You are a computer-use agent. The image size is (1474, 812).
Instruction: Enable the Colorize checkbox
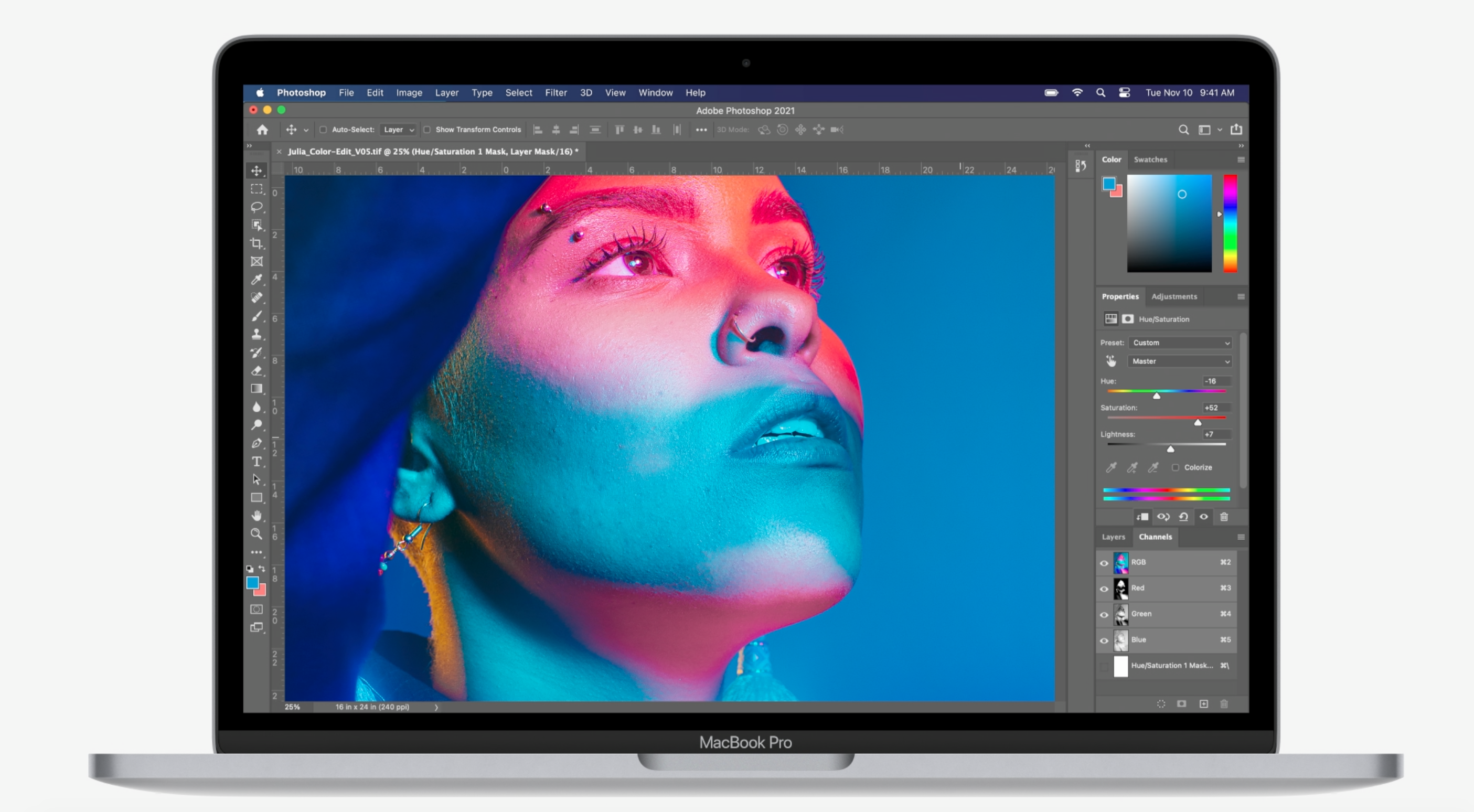tap(1174, 467)
